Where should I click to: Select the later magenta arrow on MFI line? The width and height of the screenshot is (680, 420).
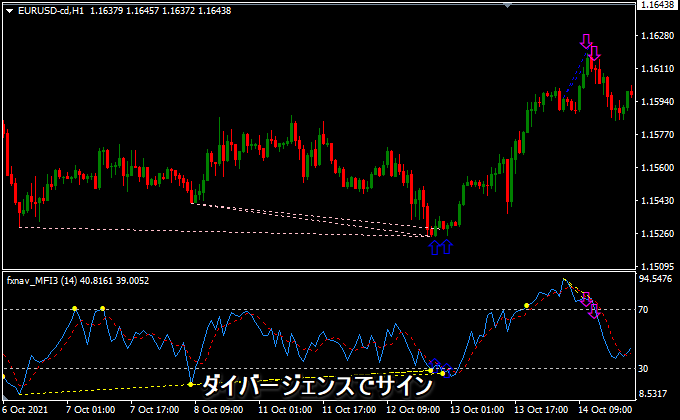pos(594,311)
